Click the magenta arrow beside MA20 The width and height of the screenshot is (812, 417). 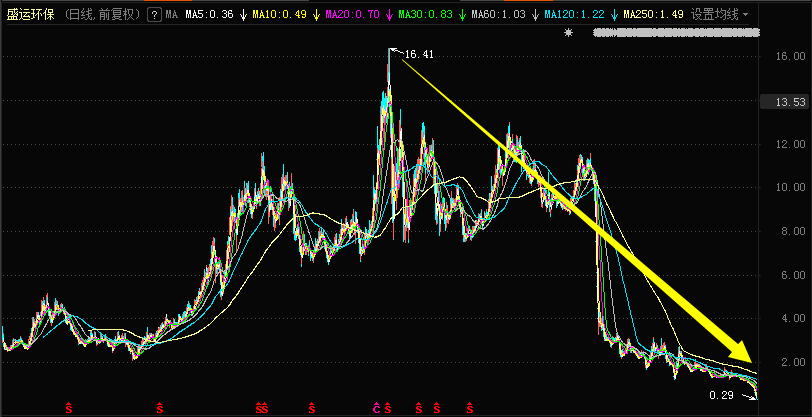click(x=389, y=15)
